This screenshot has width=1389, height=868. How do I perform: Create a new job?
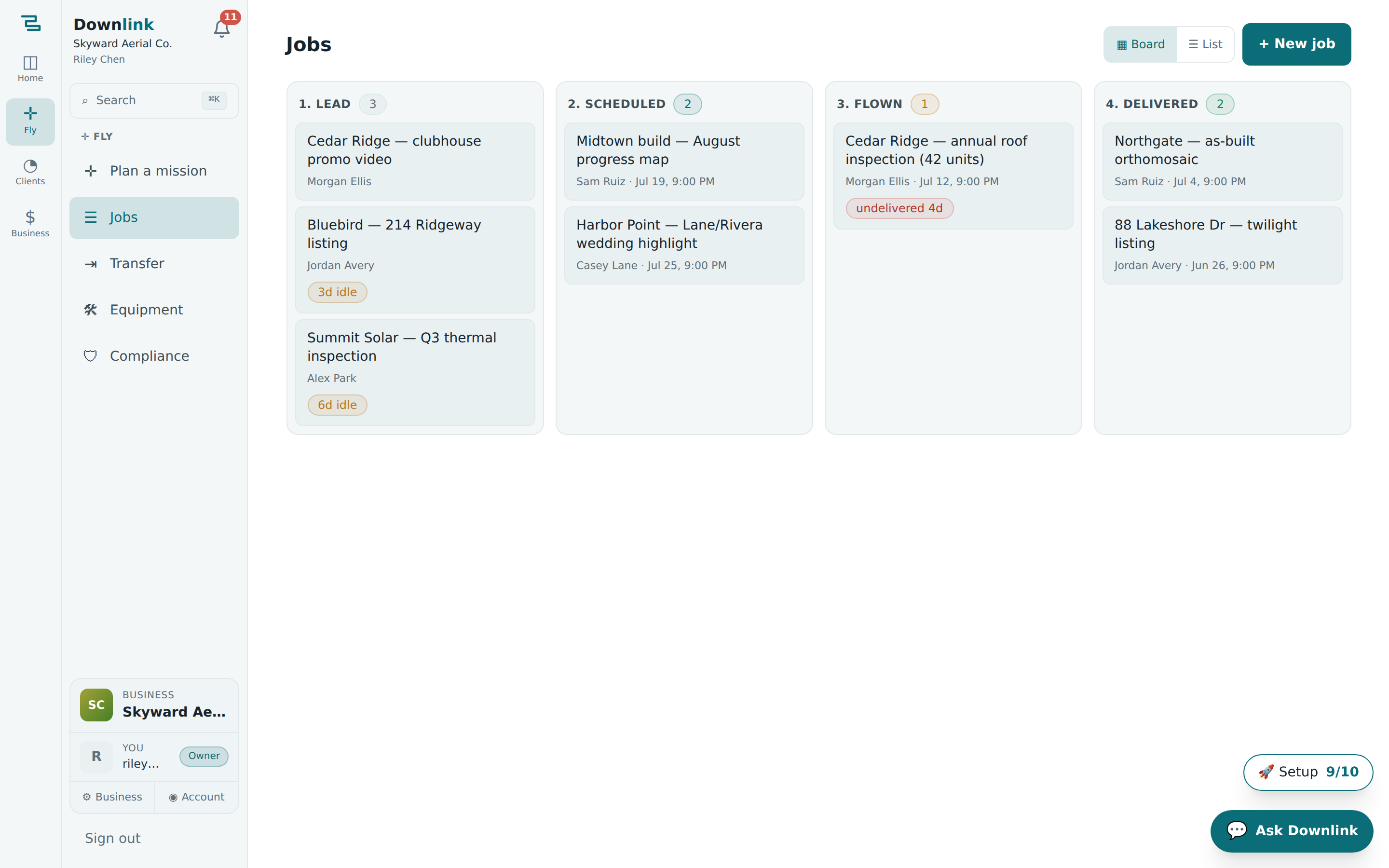1296,44
